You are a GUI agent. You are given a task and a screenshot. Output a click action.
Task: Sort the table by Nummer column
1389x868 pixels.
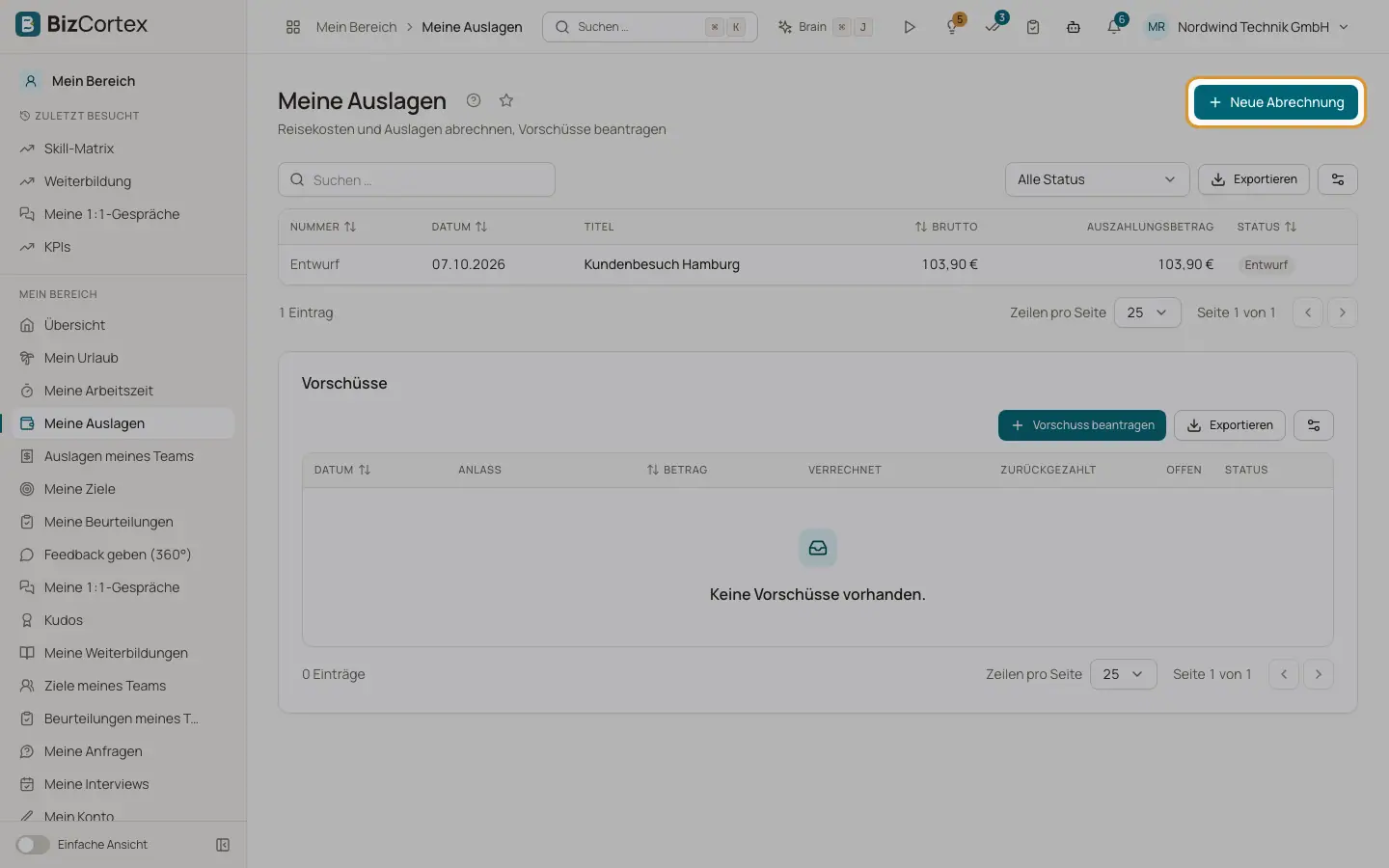tap(323, 227)
